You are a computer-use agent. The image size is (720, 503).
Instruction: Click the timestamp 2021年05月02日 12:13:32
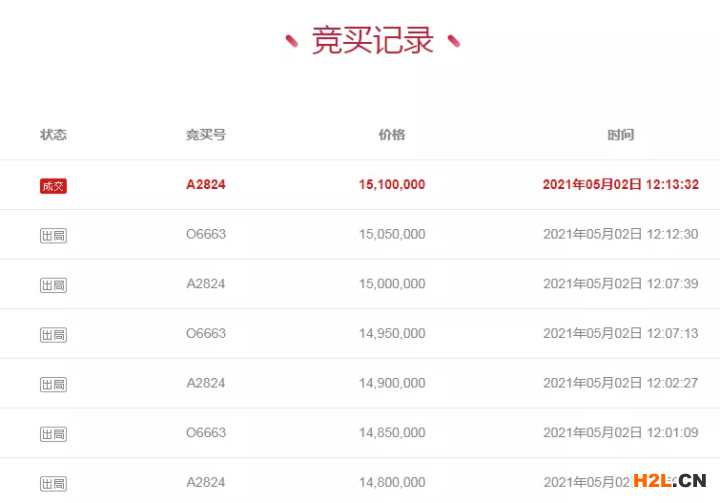[620, 184]
